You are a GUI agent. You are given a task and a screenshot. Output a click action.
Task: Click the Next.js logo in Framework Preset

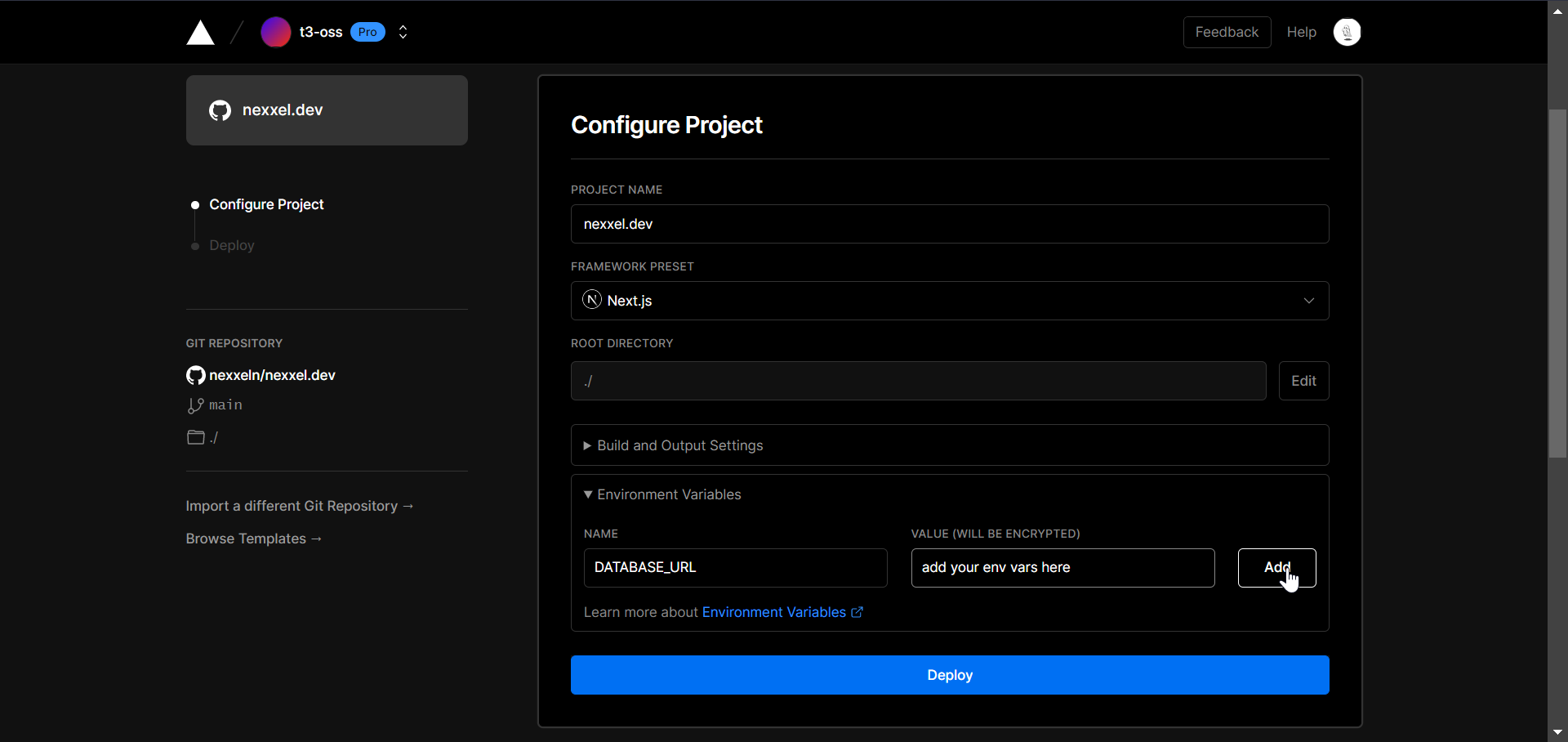coord(590,300)
